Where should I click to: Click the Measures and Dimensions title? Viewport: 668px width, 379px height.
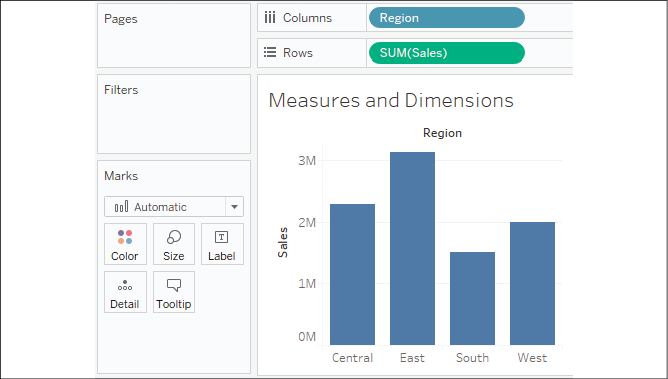[391, 100]
